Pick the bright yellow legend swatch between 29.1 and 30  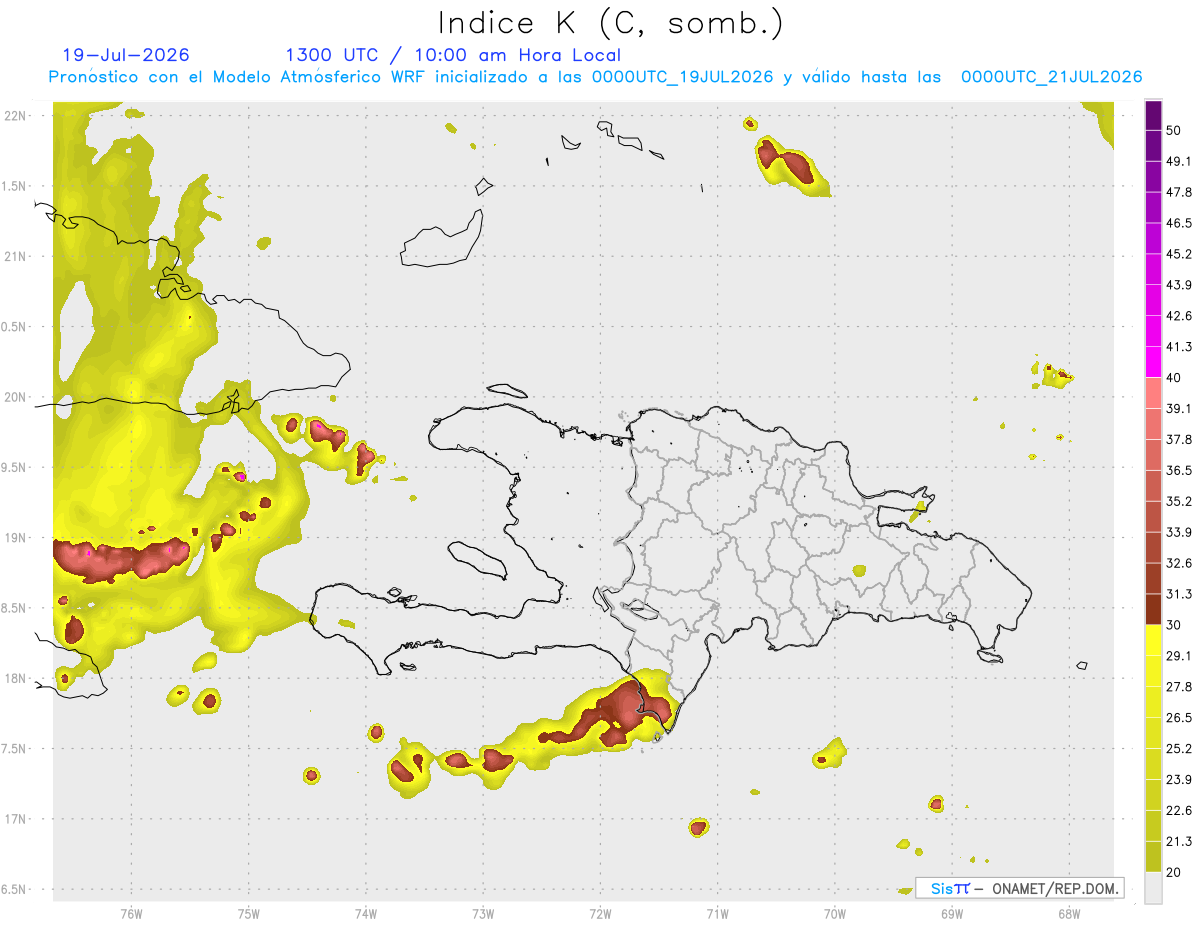tap(1153, 640)
